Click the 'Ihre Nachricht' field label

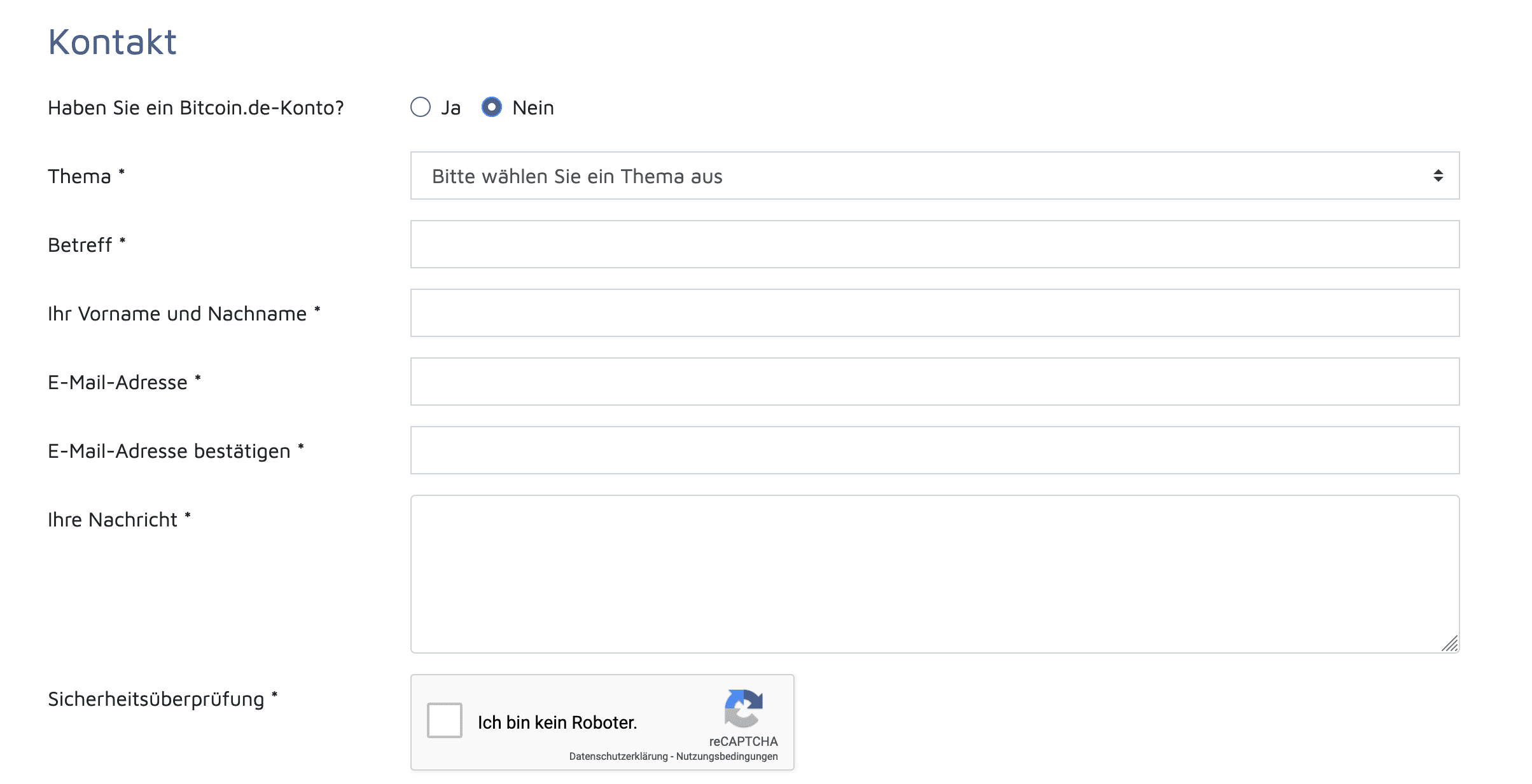point(113,519)
